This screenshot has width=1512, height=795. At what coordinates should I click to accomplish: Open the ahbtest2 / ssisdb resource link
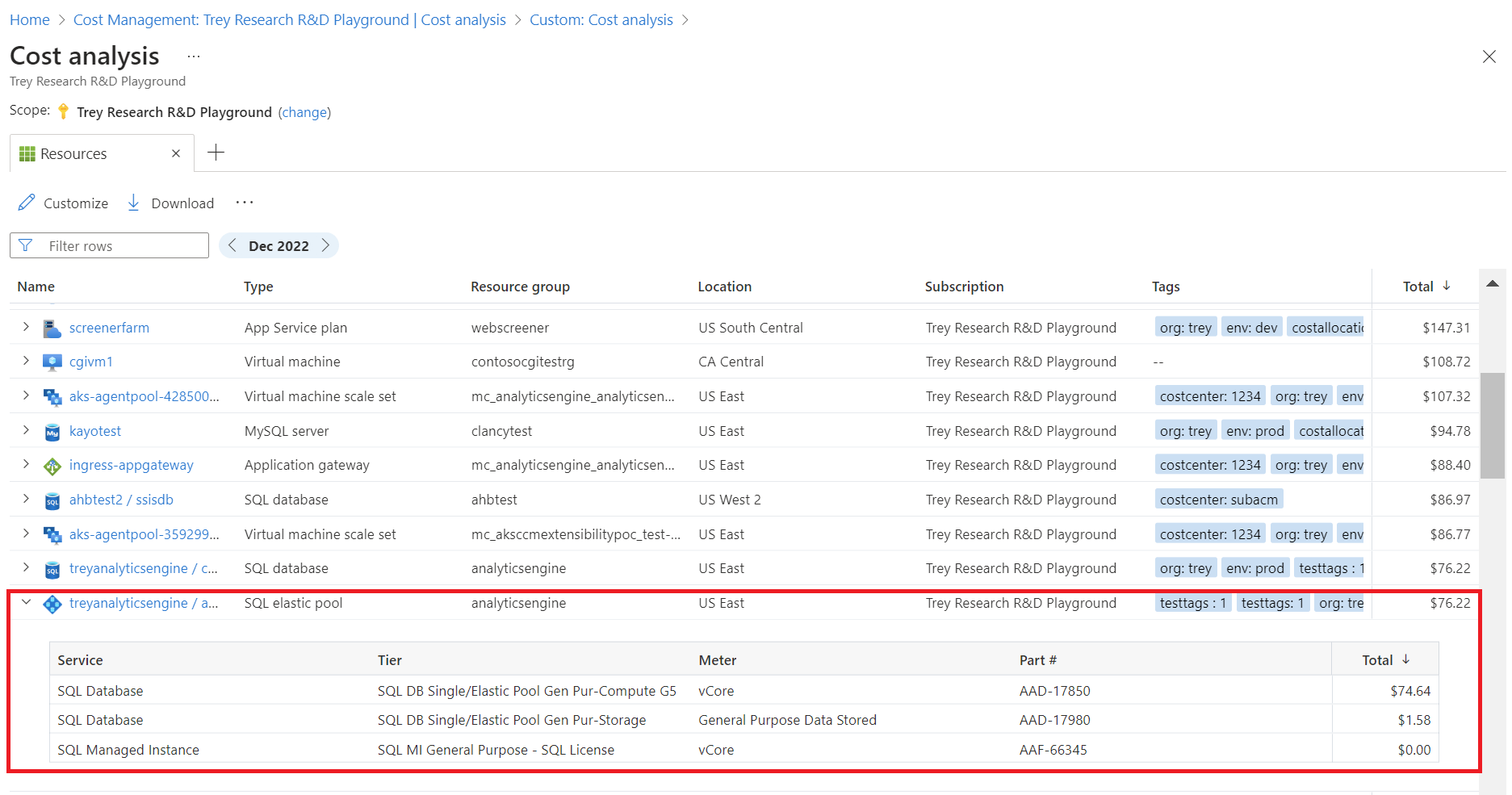pos(121,500)
